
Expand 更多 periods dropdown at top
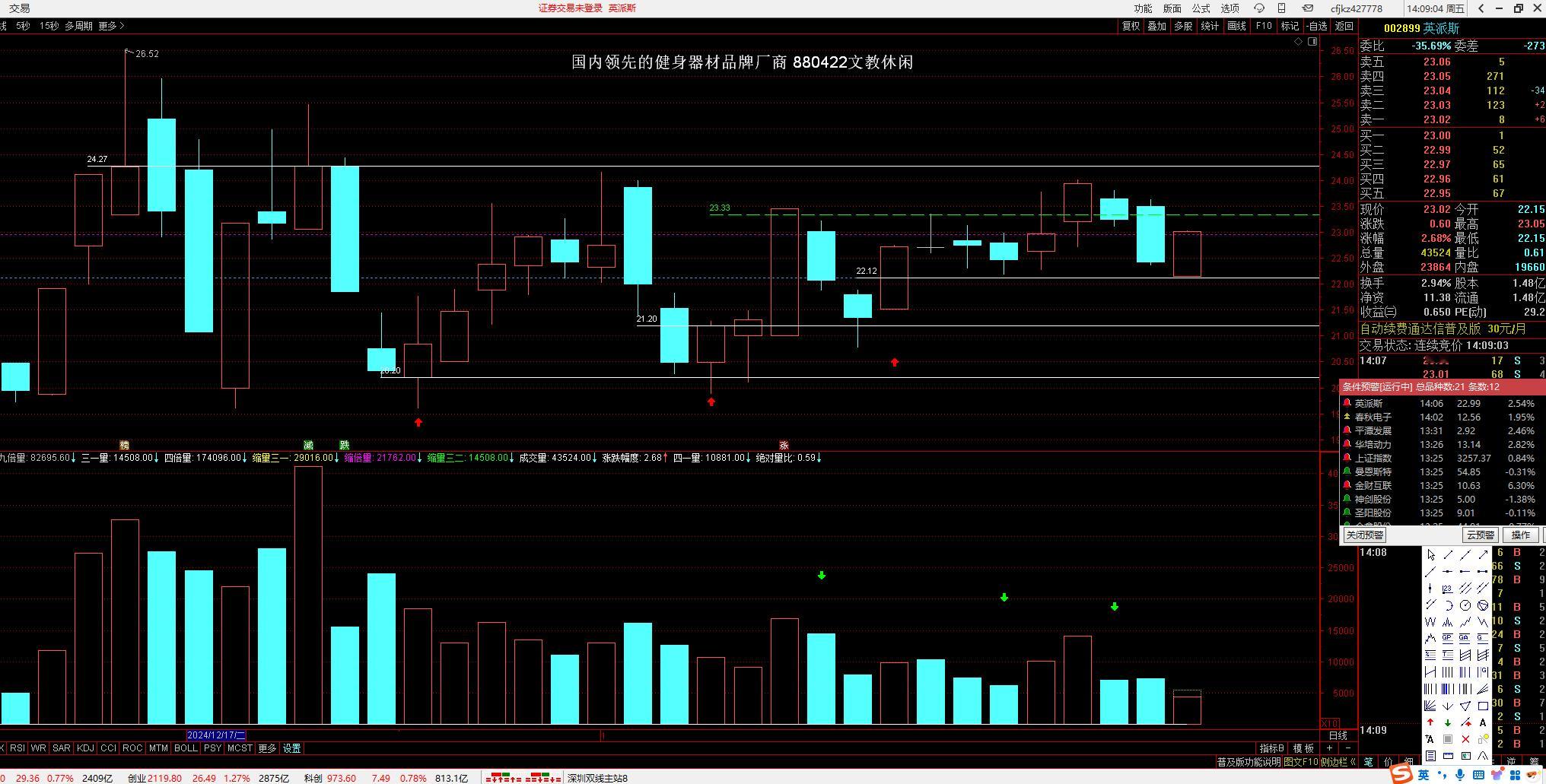(111, 26)
